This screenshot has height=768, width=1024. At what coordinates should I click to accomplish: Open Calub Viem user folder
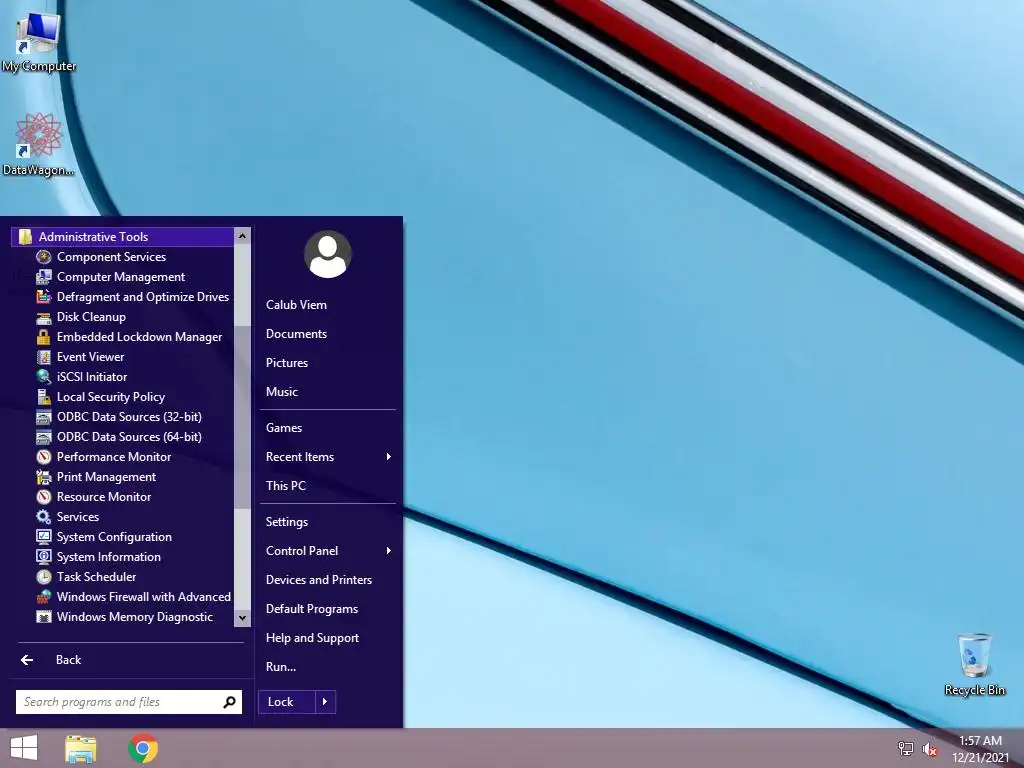pyautogui.click(x=296, y=304)
